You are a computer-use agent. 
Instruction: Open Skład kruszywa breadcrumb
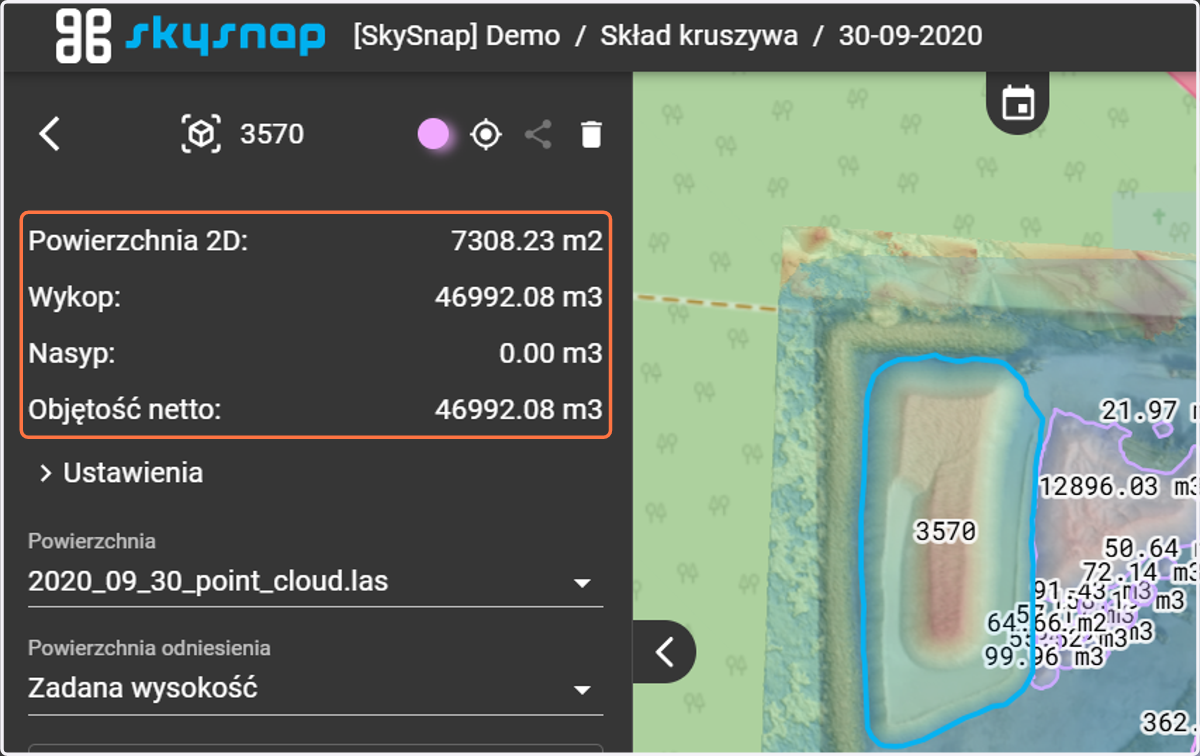click(x=699, y=36)
